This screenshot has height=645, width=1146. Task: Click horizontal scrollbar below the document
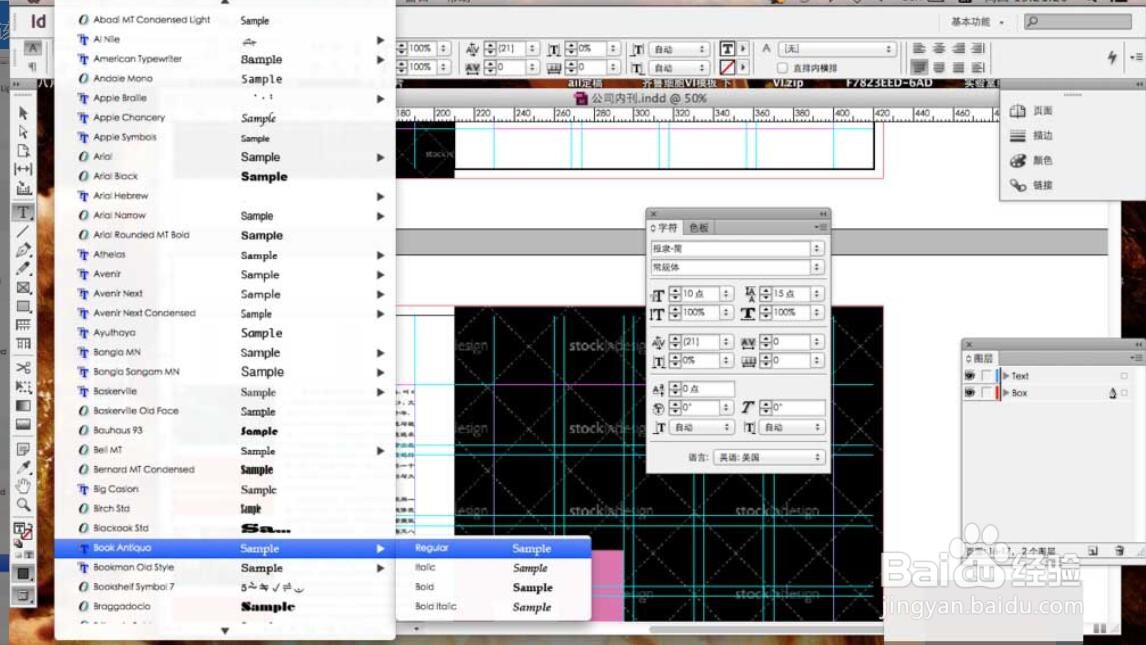pyautogui.click(x=764, y=629)
